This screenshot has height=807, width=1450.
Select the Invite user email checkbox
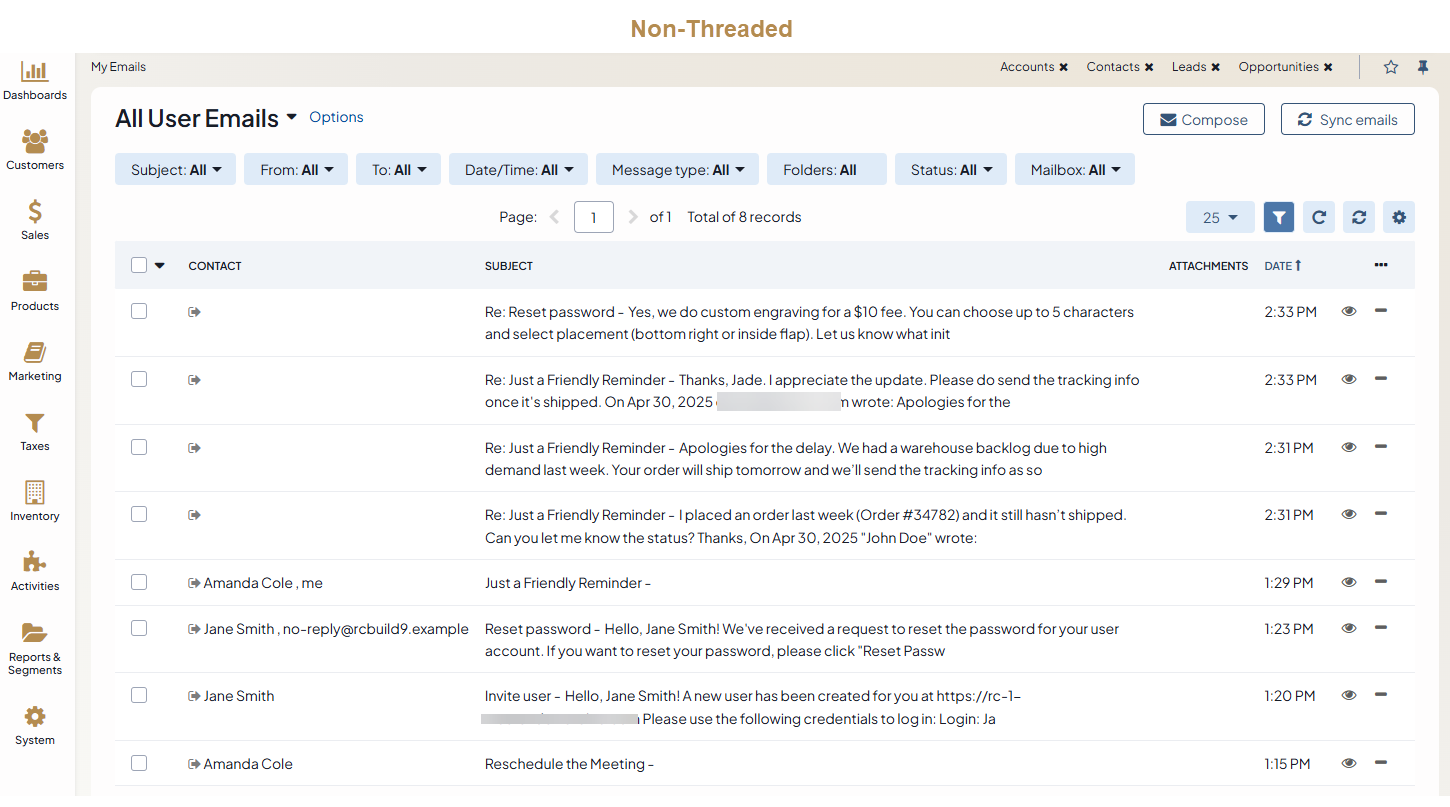(139, 695)
